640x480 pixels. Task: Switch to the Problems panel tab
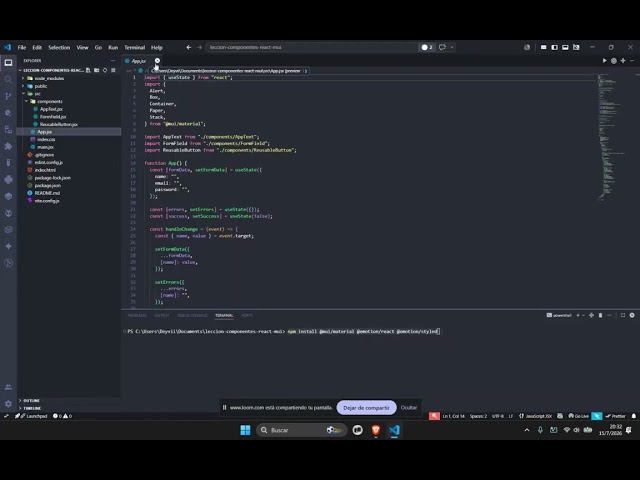[x=137, y=316]
